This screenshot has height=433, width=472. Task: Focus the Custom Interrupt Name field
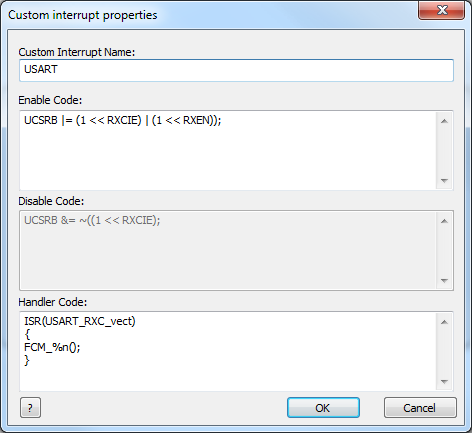236,70
